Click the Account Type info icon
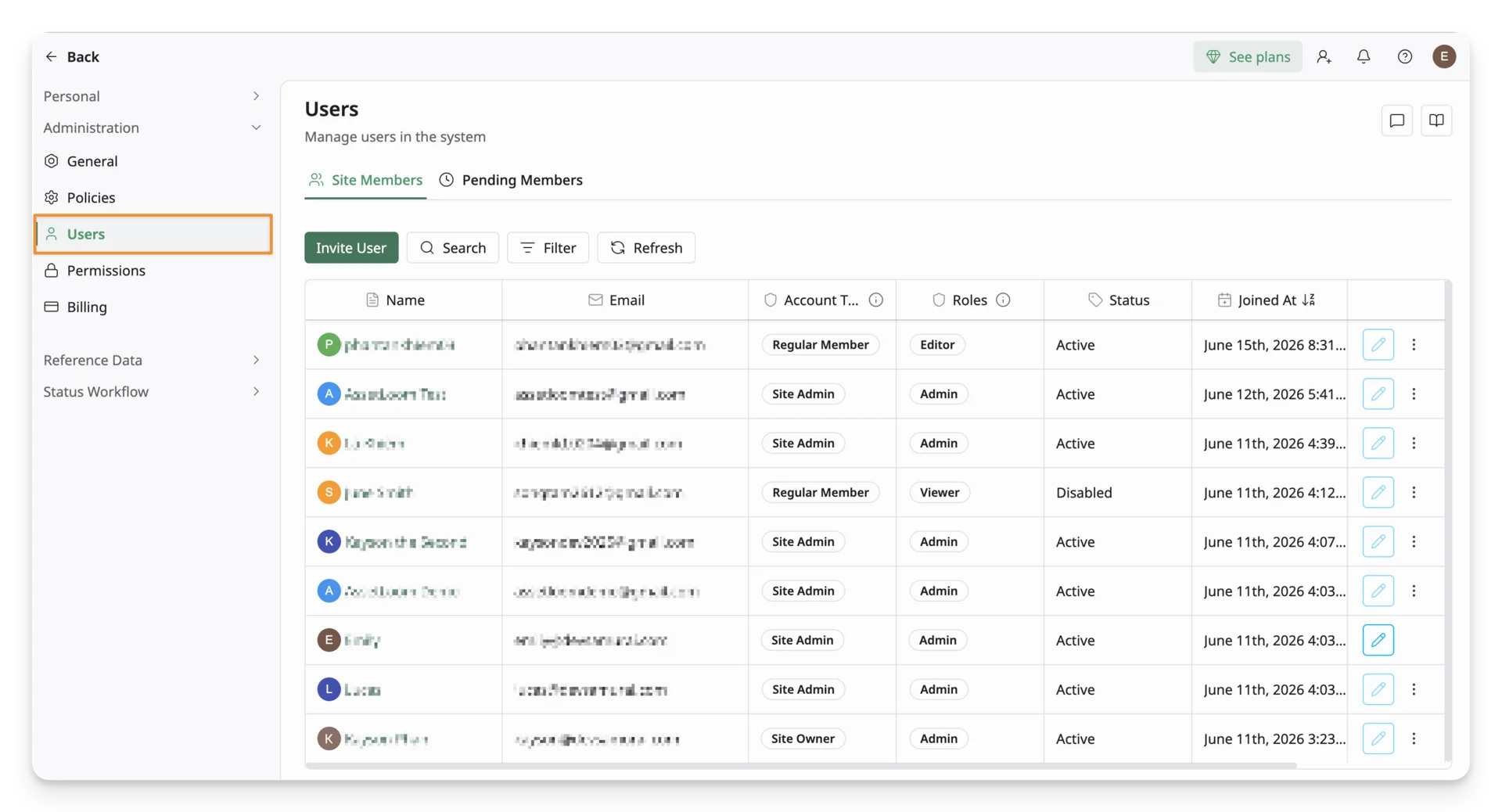 [876, 300]
